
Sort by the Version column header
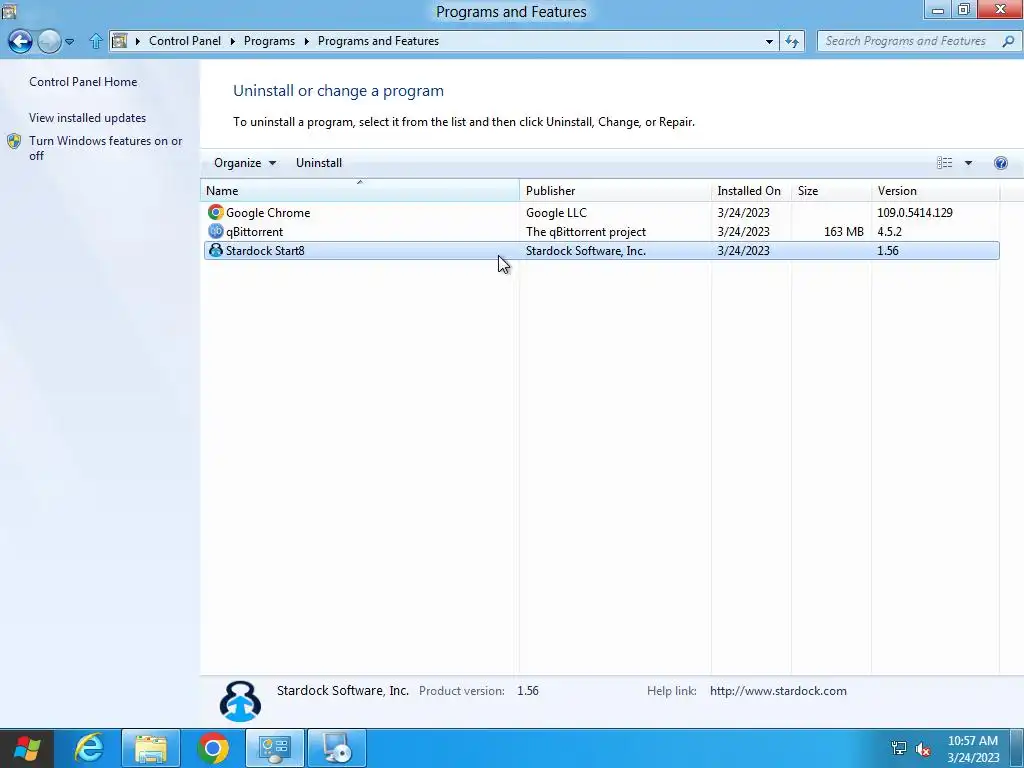(x=935, y=191)
